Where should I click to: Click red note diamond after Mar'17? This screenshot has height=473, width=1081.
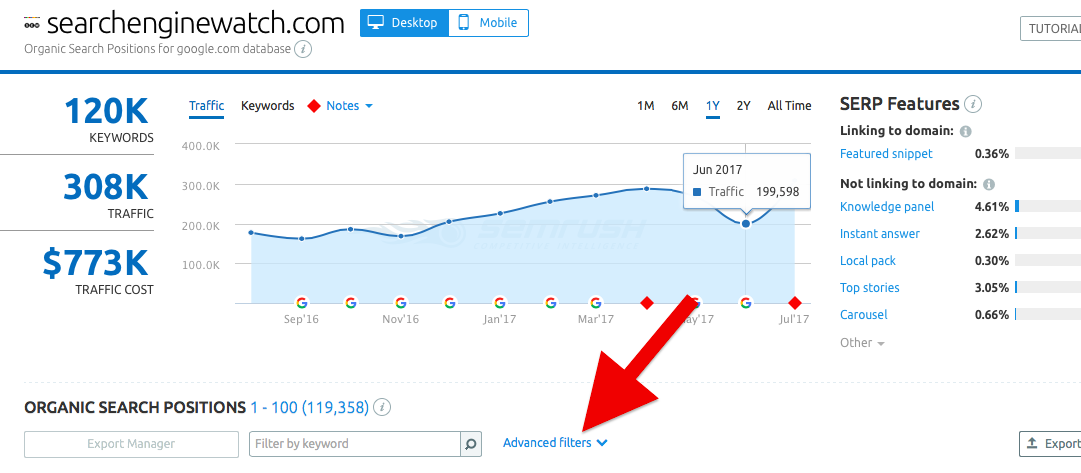[x=647, y=303]
